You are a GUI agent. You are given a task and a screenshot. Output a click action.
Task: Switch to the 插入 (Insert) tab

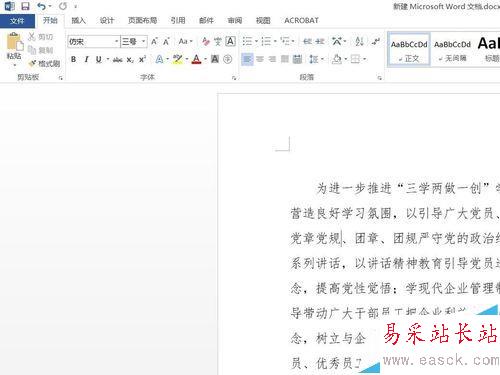point(78,21)
